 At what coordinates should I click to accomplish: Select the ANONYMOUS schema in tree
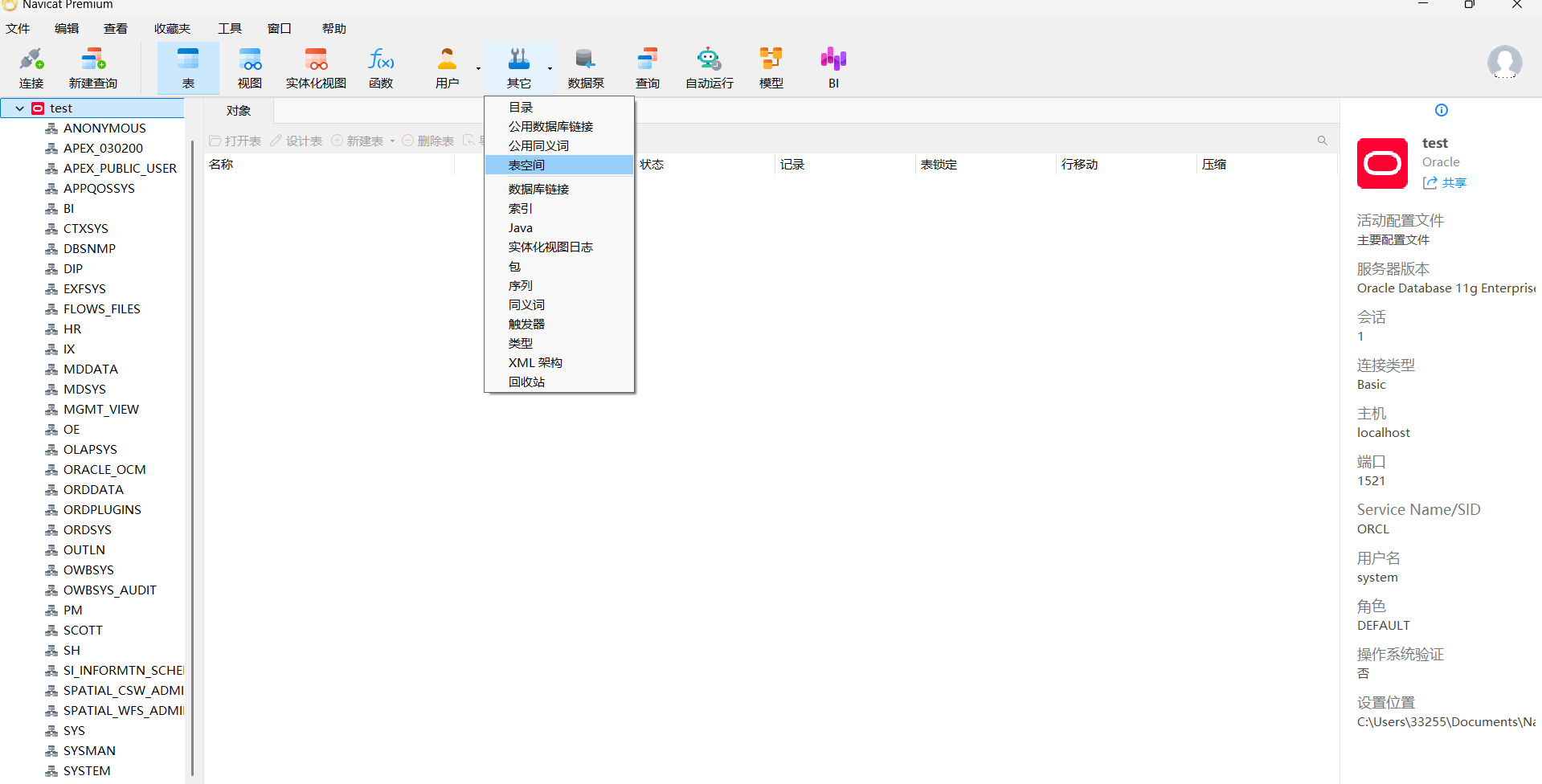[x=104, y=129]
